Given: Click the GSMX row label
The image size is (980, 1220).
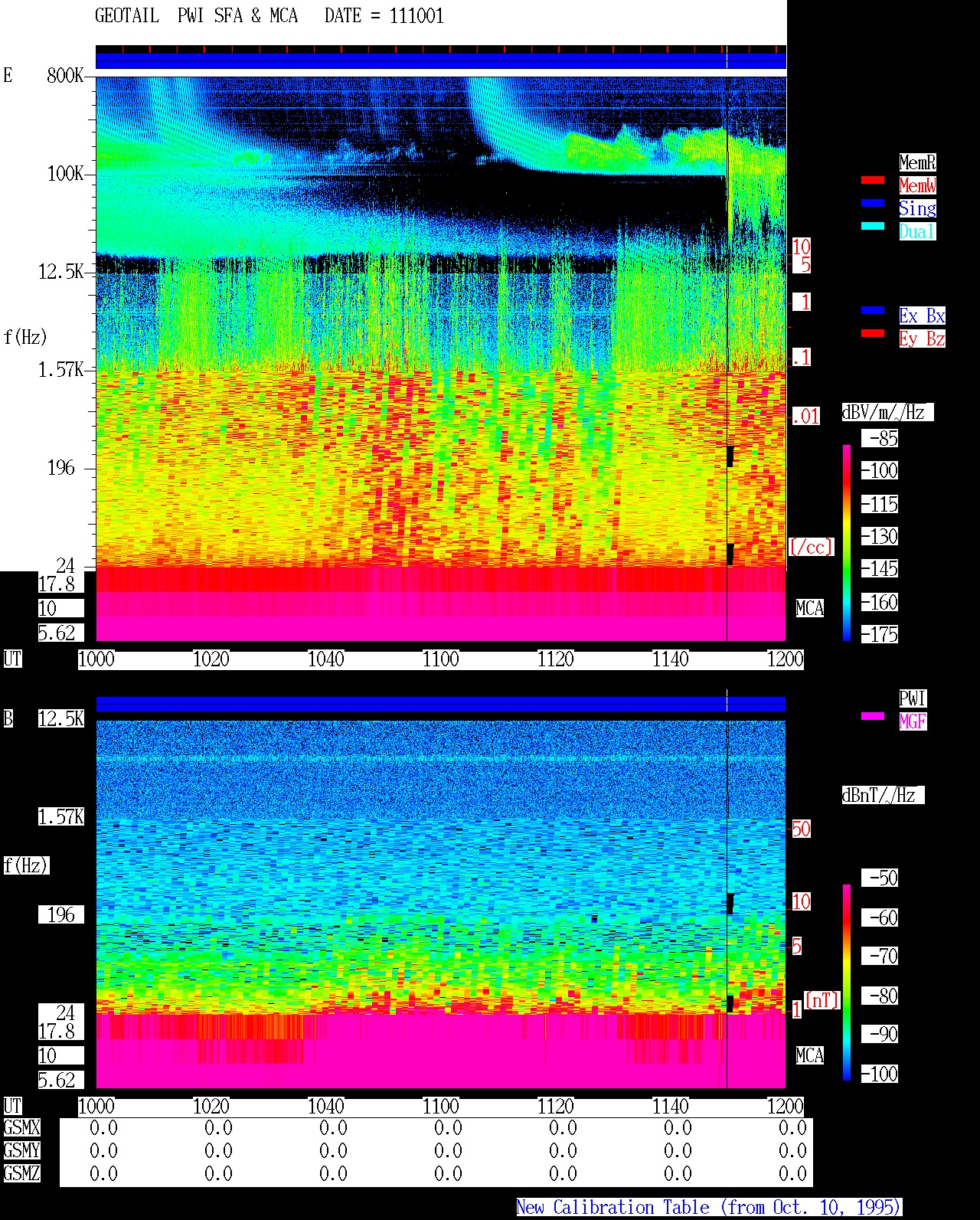Looking at the screenshot, I should pyautogui.click(x=21, y=1128).
